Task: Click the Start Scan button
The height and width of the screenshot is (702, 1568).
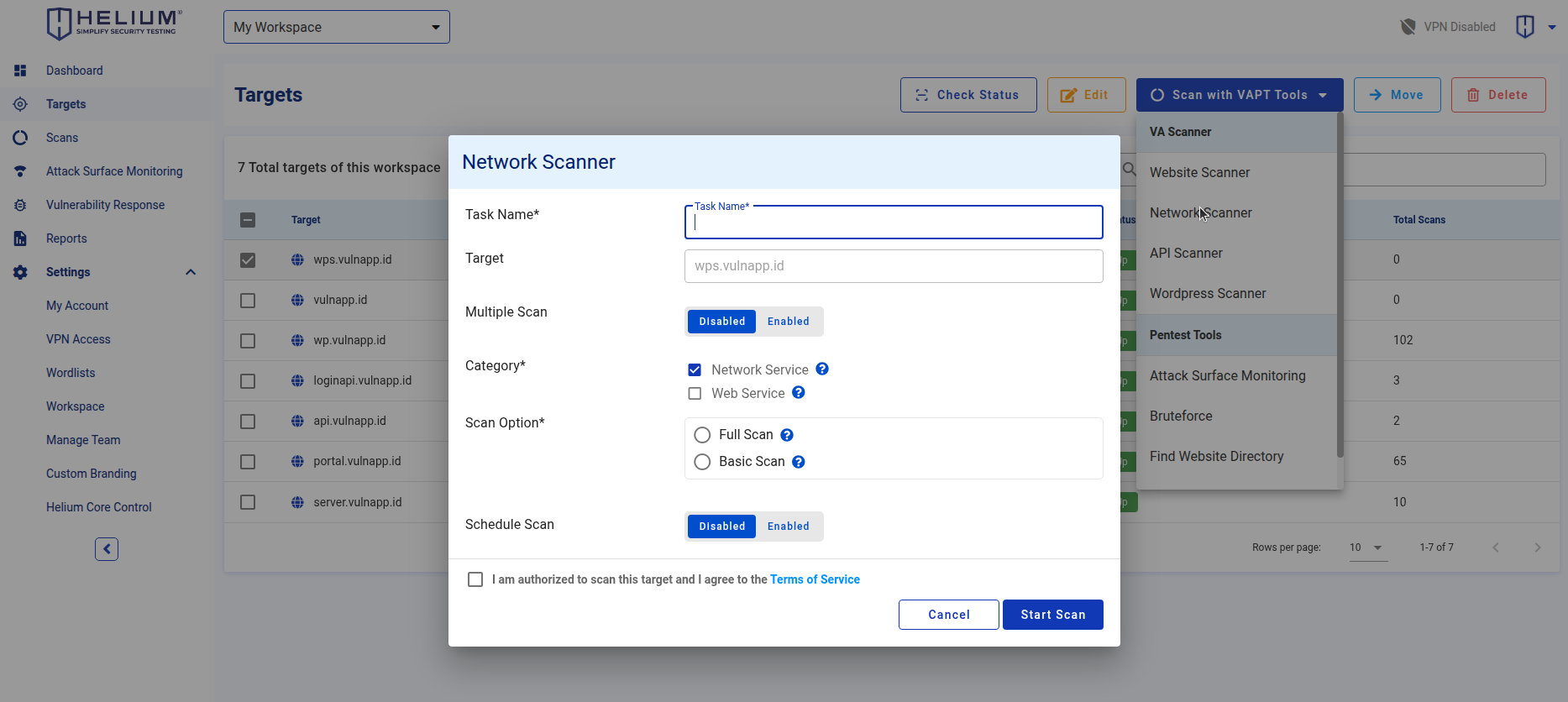Action: coord(1053,615)
